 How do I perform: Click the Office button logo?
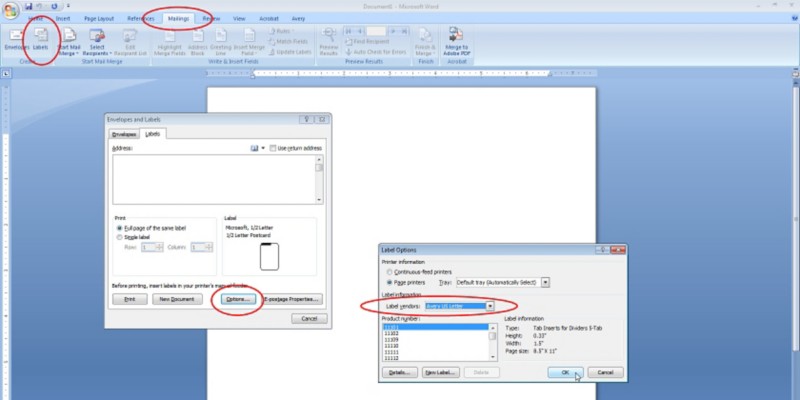coord(11,9)
